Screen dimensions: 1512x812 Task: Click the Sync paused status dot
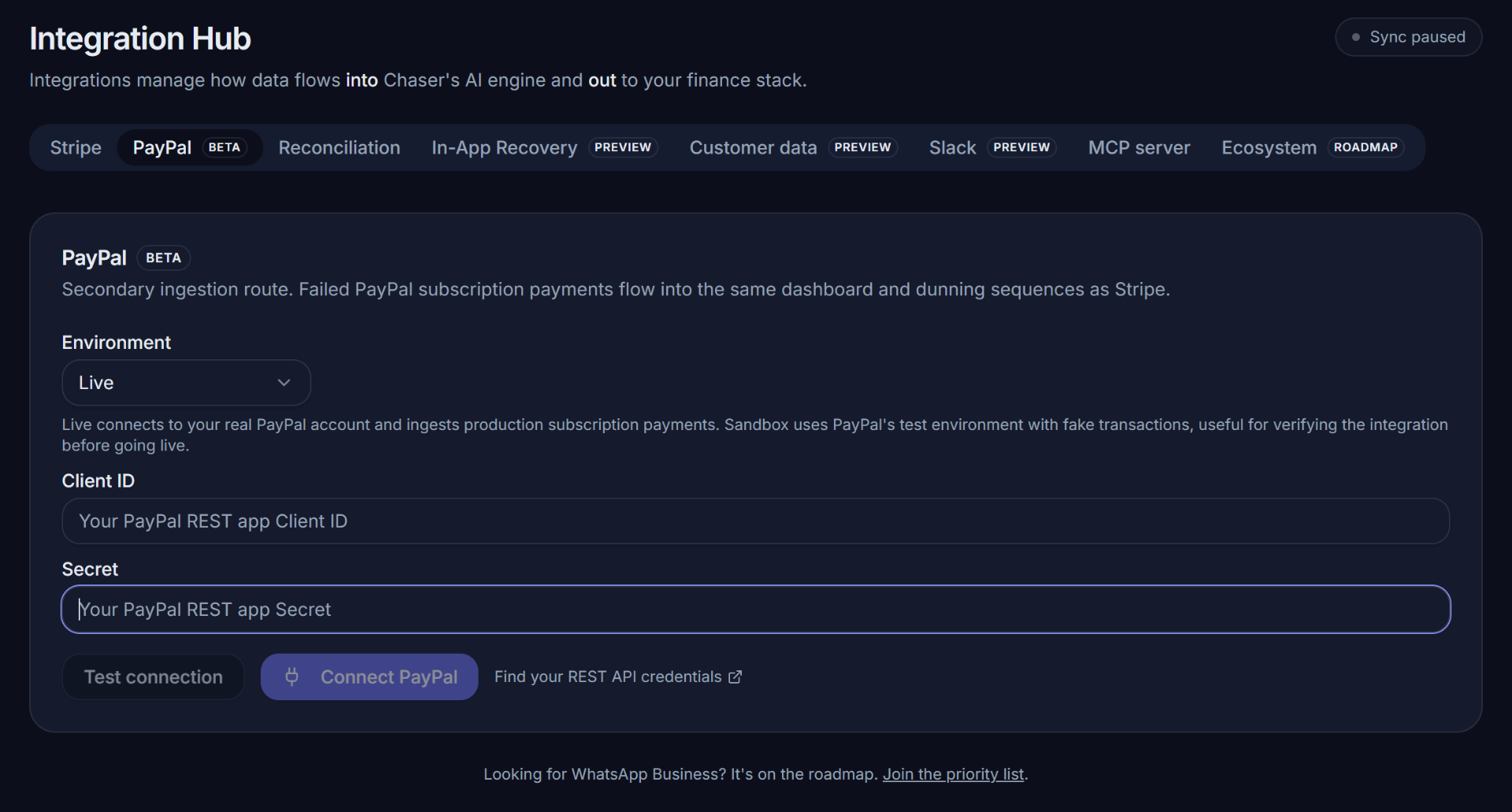pyautogui.click(x=1355, y=37)
